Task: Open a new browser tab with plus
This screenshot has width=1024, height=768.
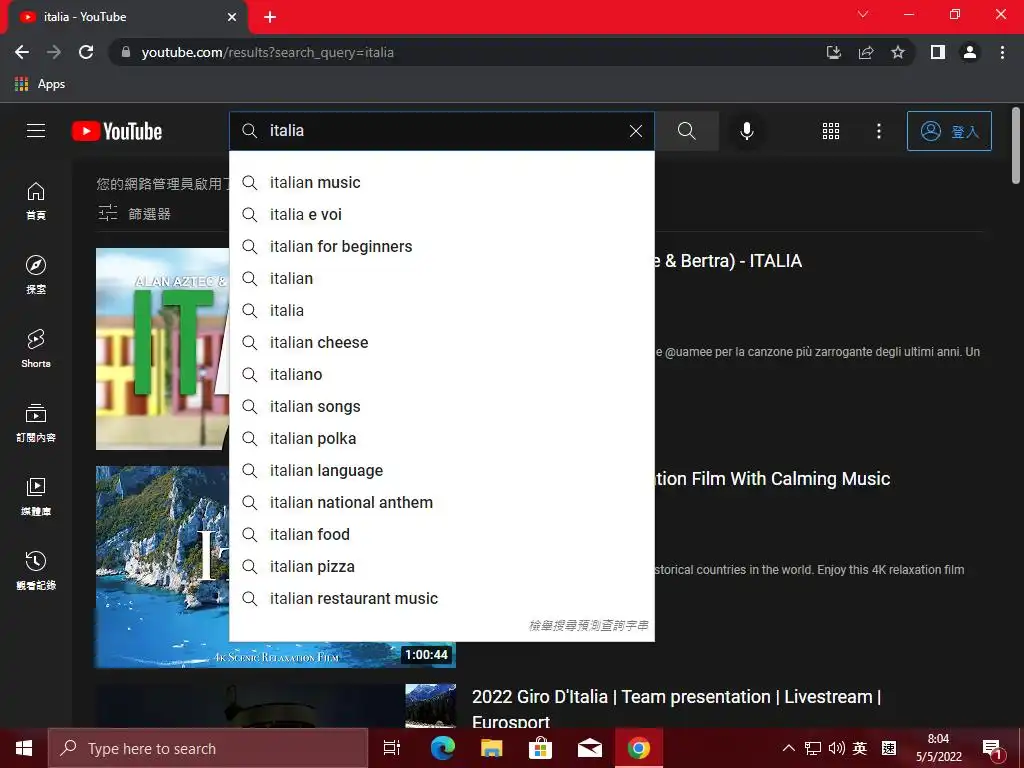Action: pos(270,17)
